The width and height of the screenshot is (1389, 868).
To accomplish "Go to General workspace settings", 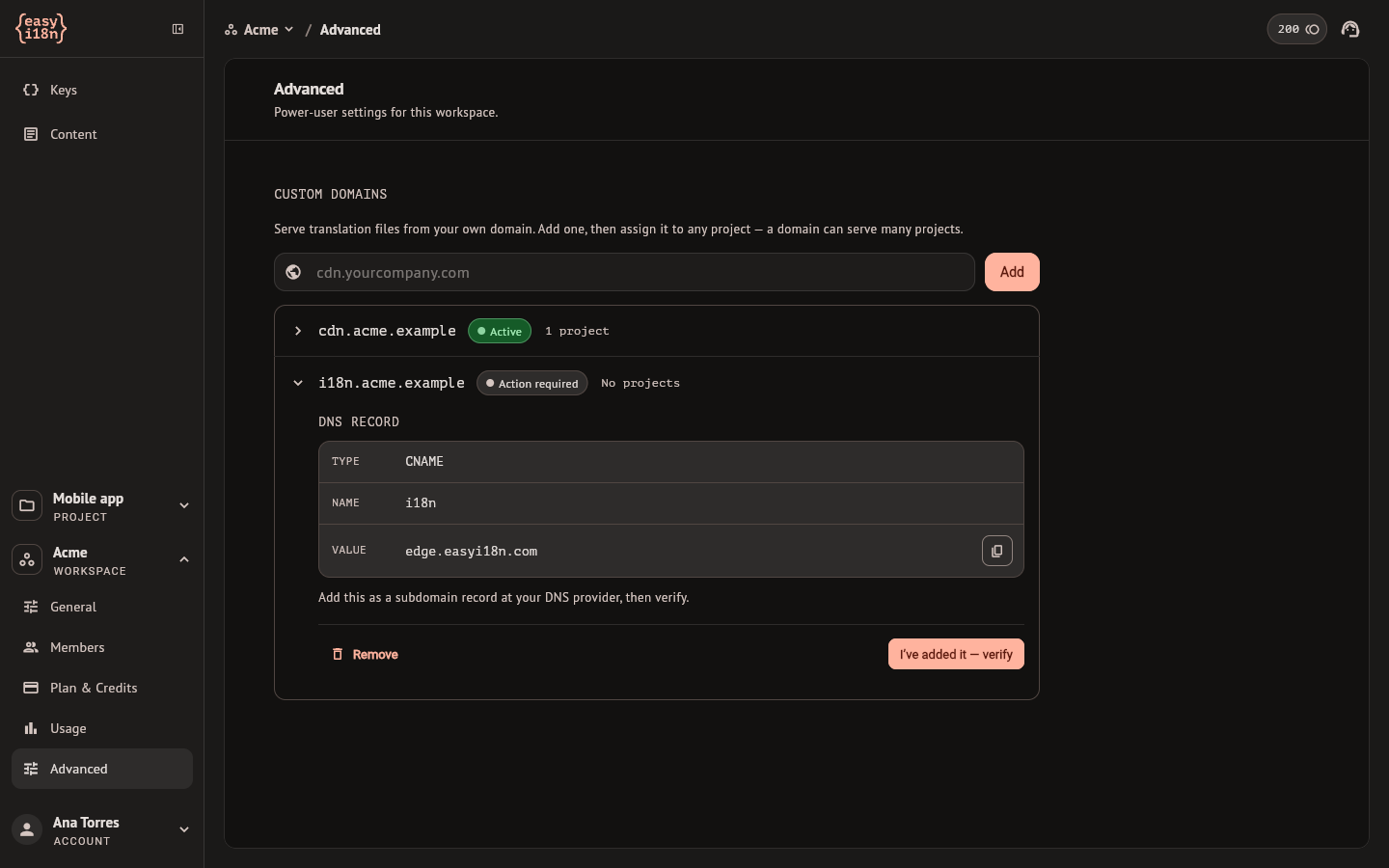I will tap(102, 607).
